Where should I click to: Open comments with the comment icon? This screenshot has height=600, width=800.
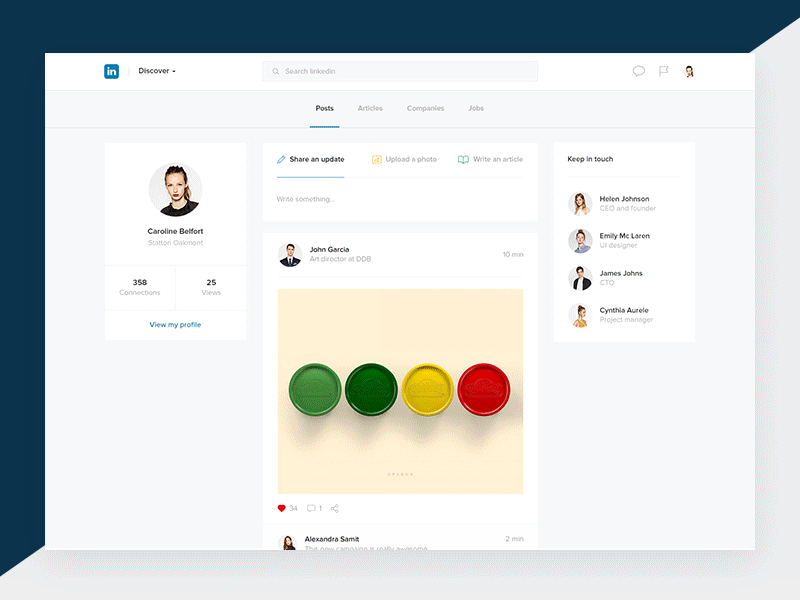[311, 508]
